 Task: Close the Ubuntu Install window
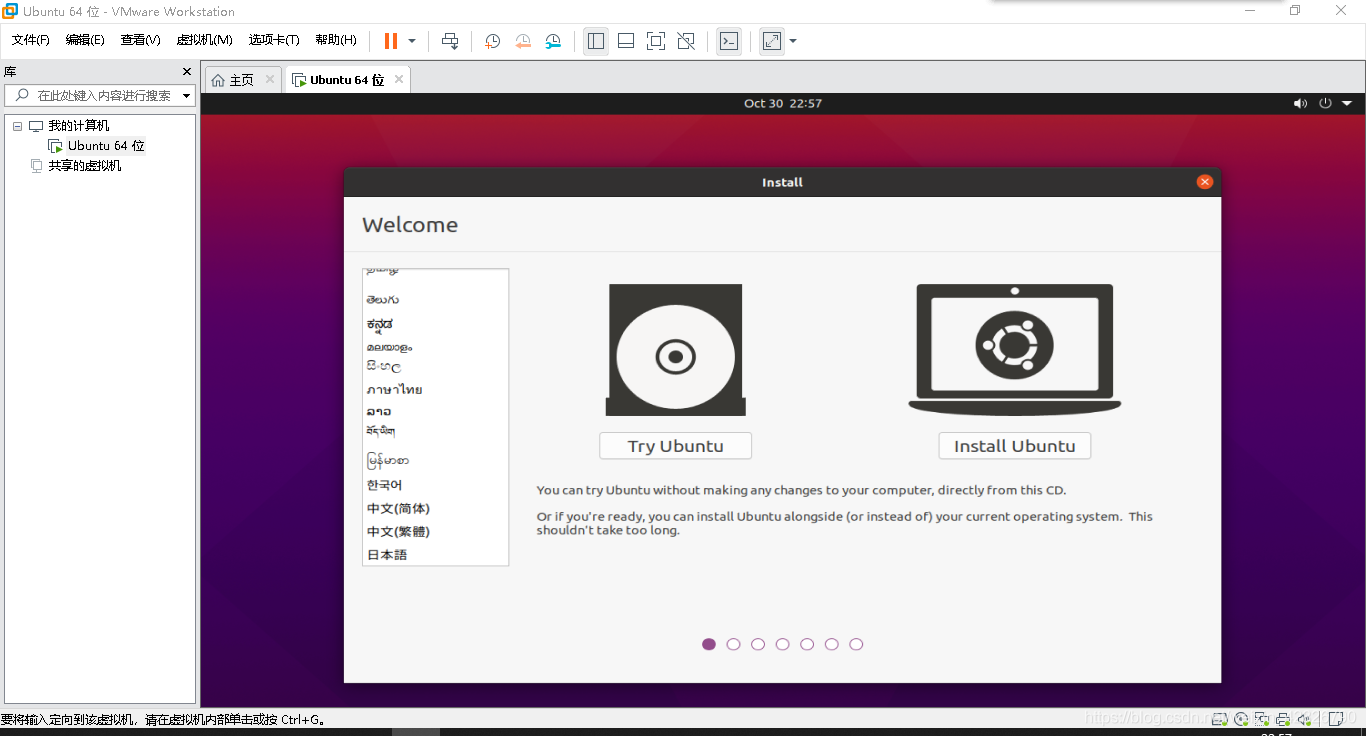point(1204,182)
